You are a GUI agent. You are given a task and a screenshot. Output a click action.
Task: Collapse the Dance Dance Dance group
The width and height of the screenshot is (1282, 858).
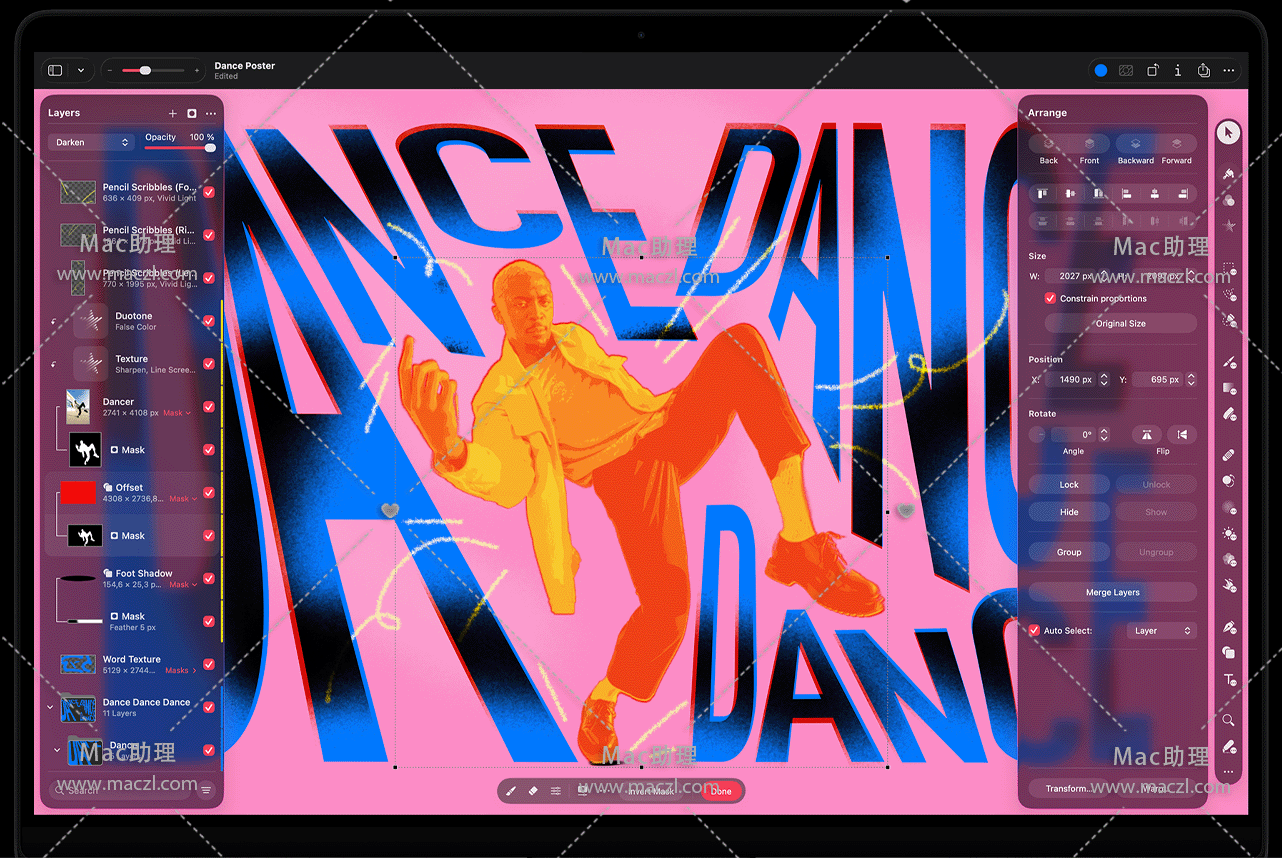(x=51, y=707)
